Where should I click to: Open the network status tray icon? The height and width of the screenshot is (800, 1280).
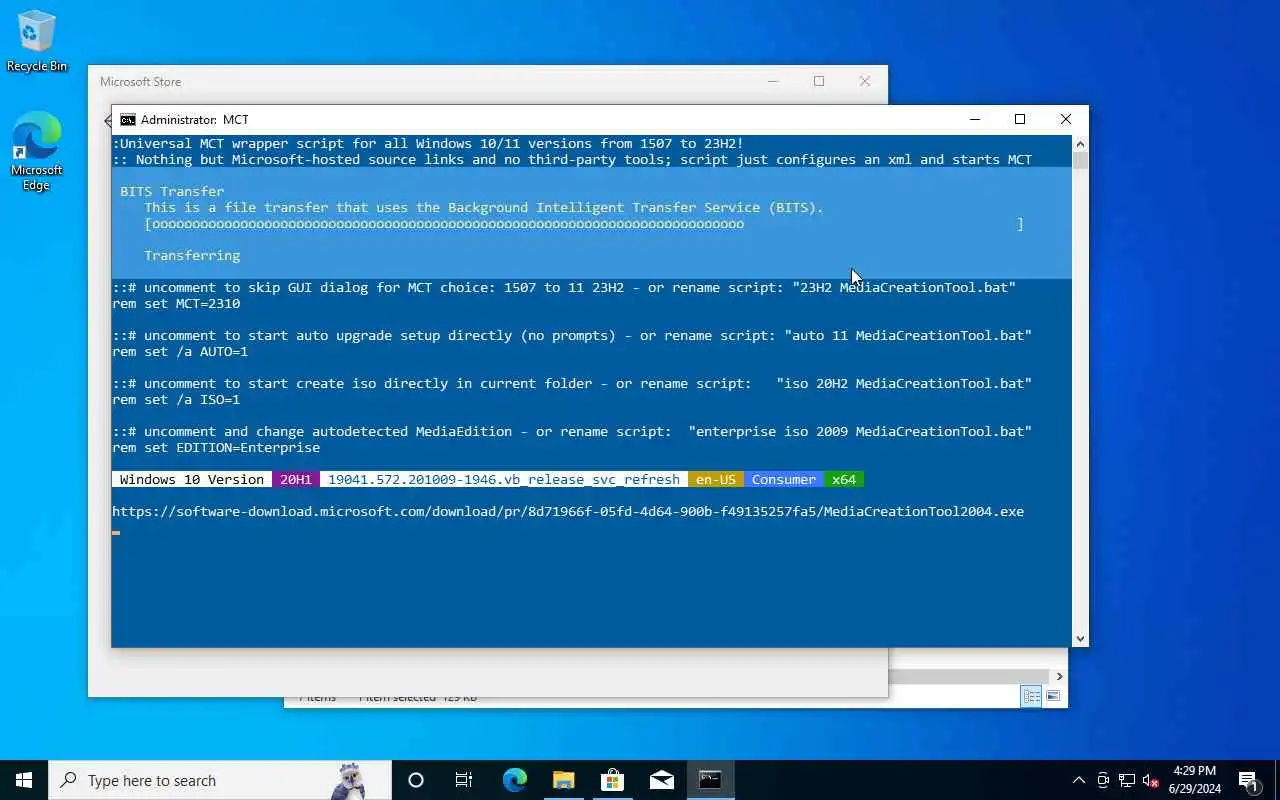pyautogui.click(x=1127, y=780)
